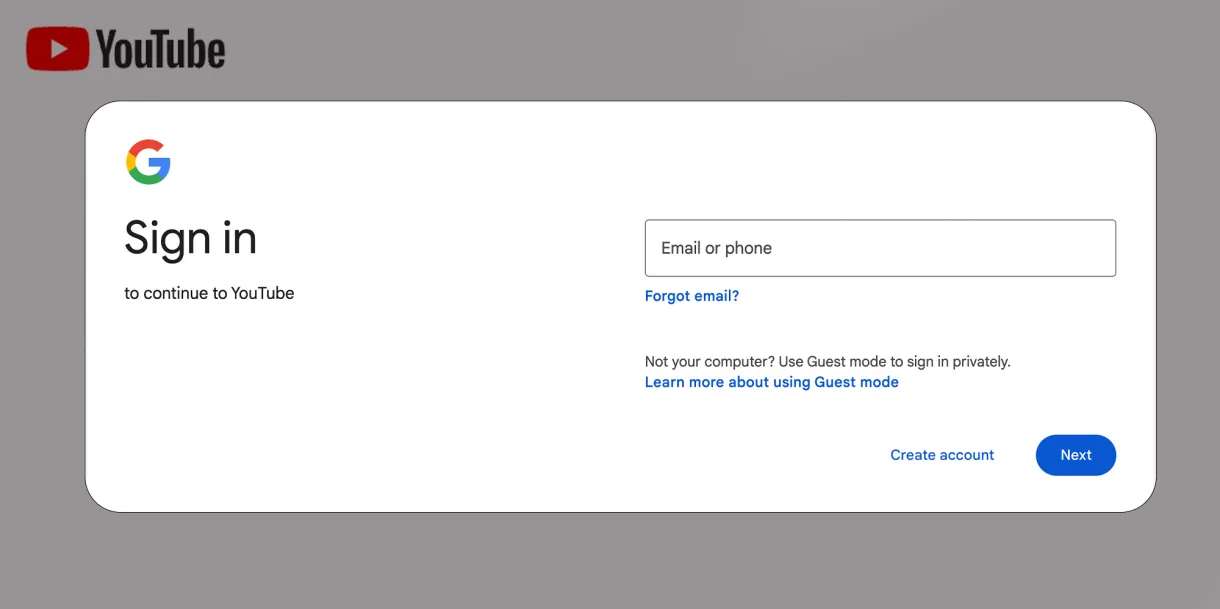Click the 'Not your computer?' guest mode text
Image resolution: width=1220 pixels, height=609 pixels.
(828, 361)
